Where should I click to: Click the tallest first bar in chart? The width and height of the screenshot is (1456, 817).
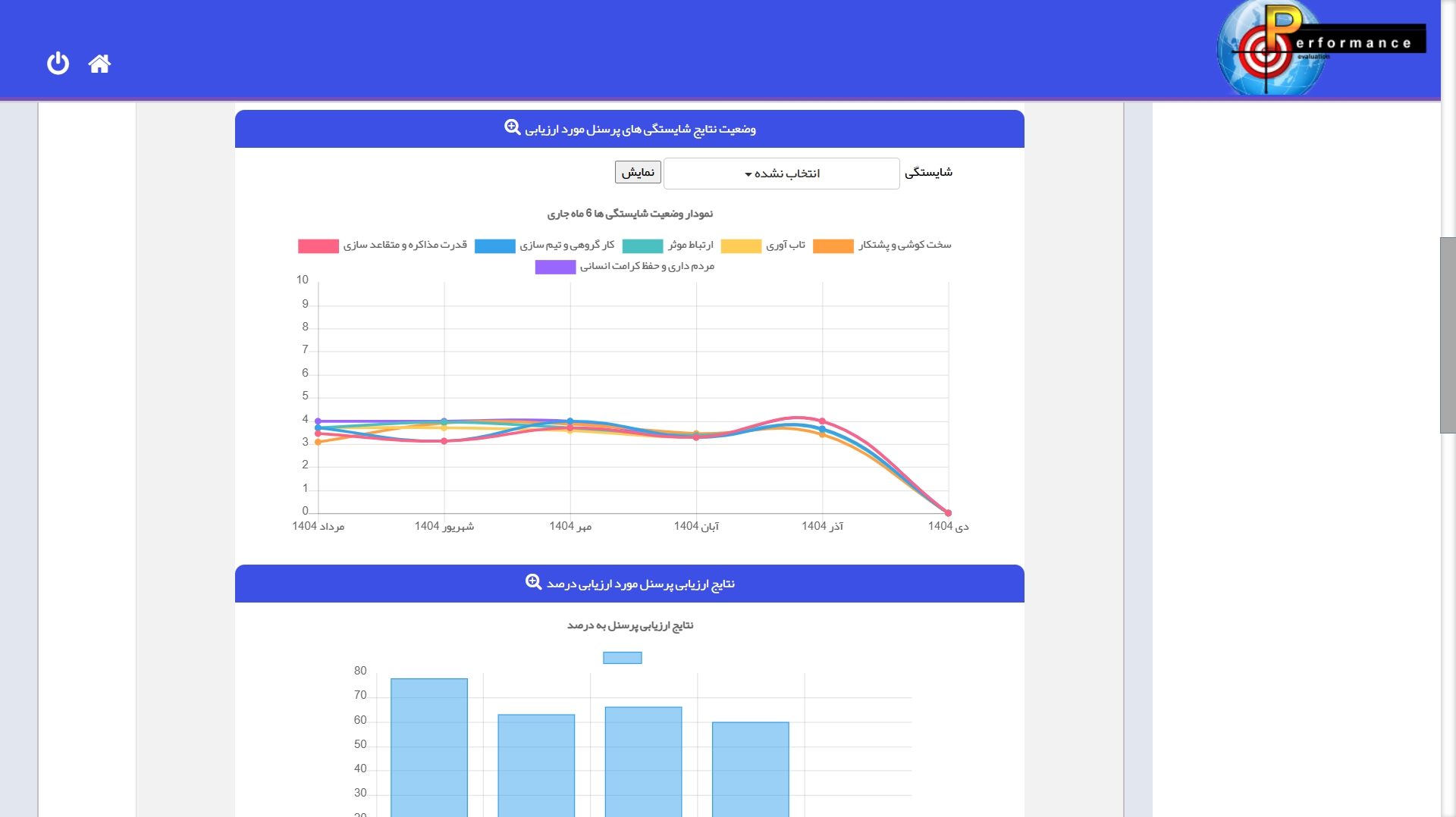coord(429,747)
